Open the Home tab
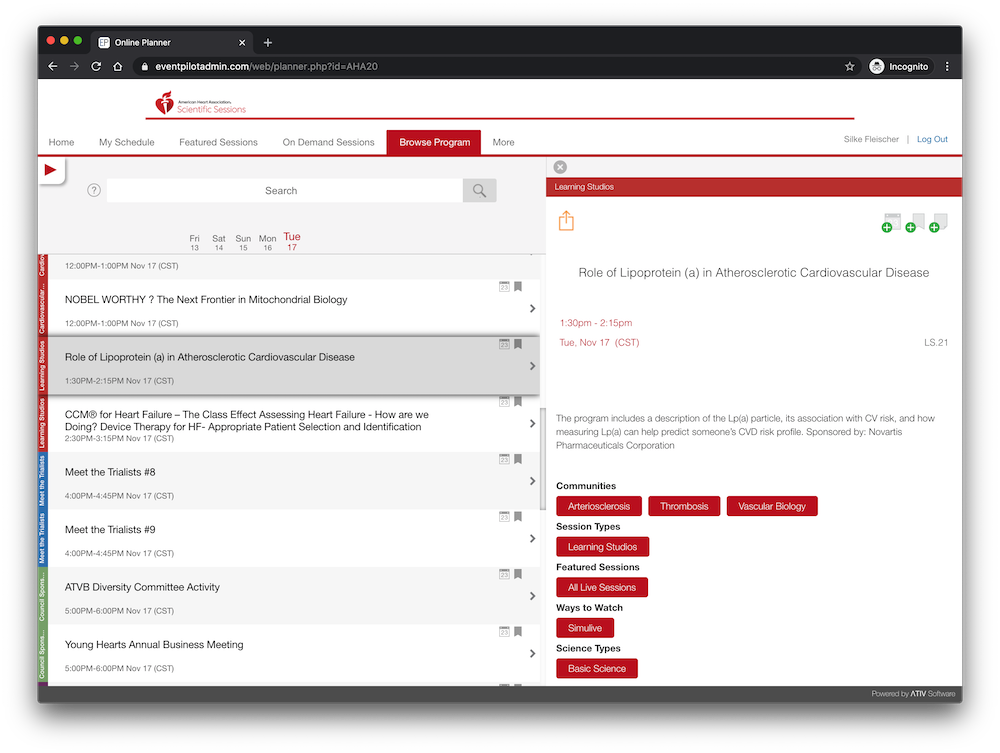The height and width of the screenshot is (753, 1000). pyautogui.click(x=61, y=142)
